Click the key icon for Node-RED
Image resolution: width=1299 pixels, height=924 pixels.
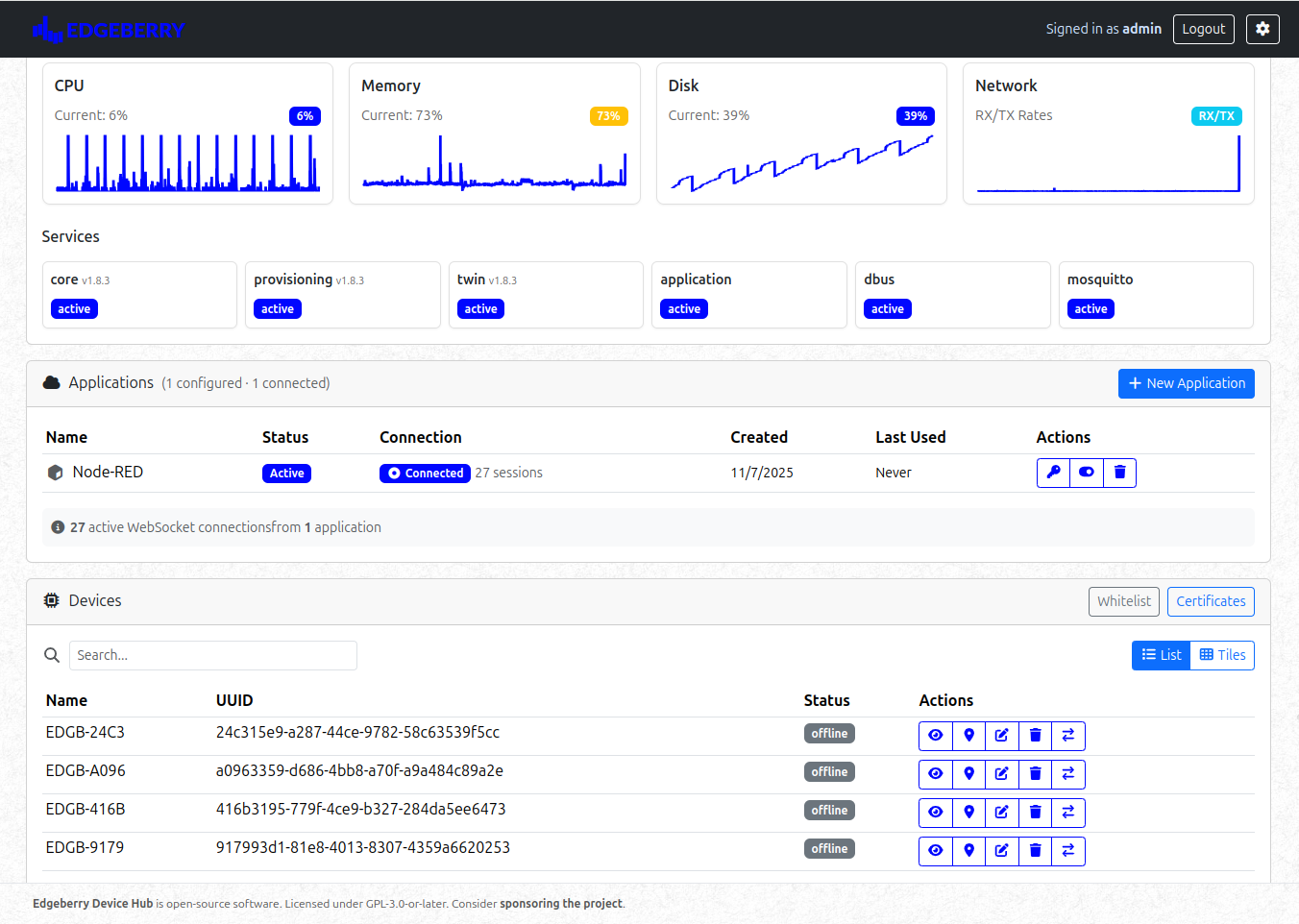coord(1053,473)
